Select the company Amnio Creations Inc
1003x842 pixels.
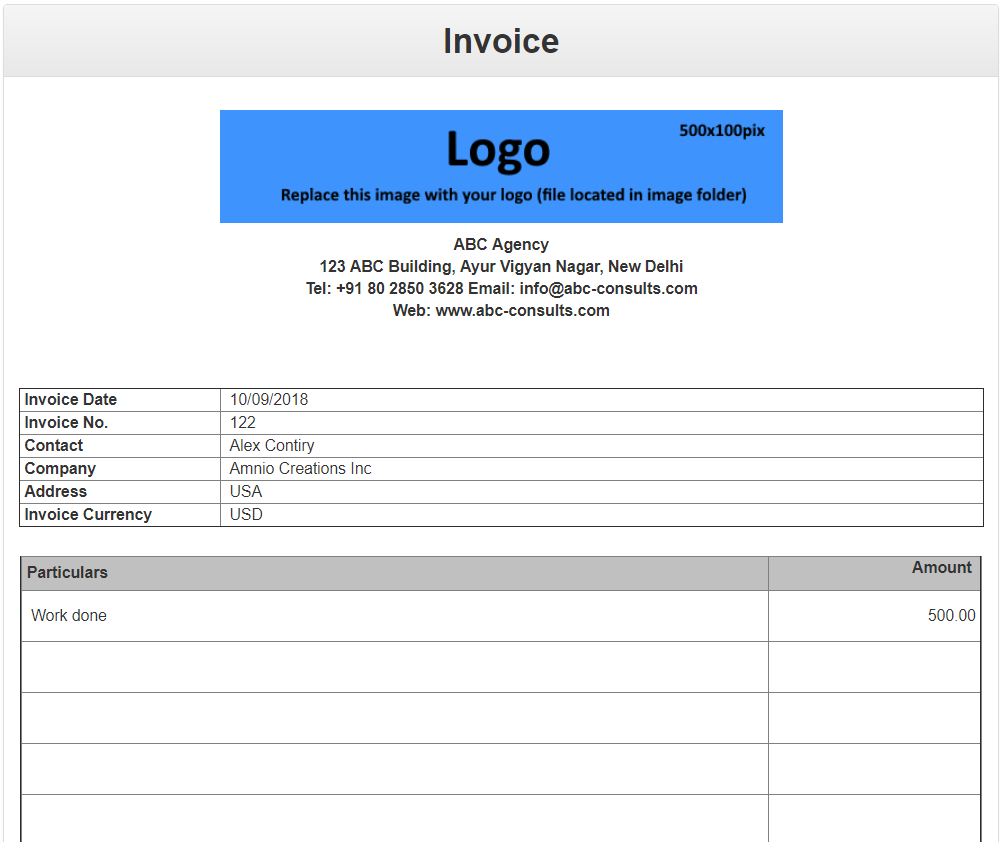(299, 468)
